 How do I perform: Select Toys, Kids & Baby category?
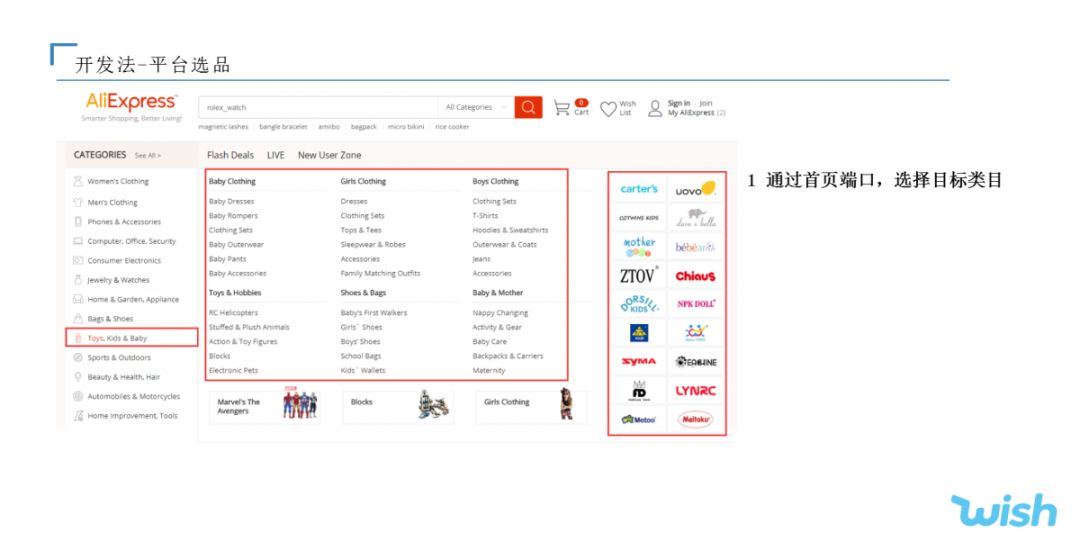point(131,337)
